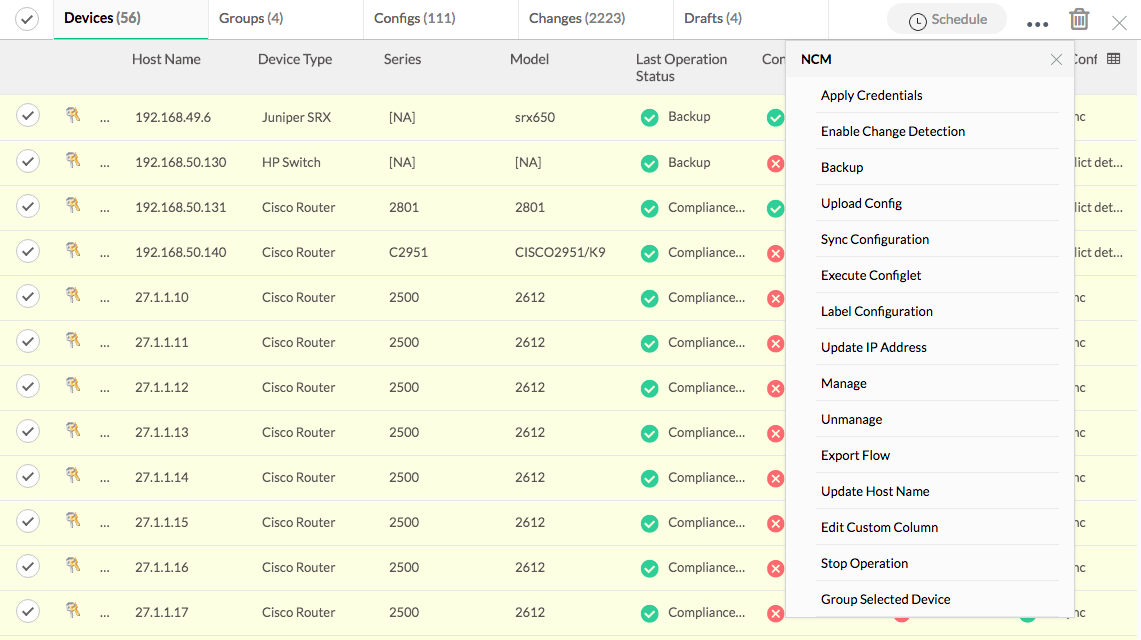Image resolution: width=1141 pixels, height=640 pixels.
Task: Expand ellipsis beside host 27.1.1.16
Action: click(105, 569)
